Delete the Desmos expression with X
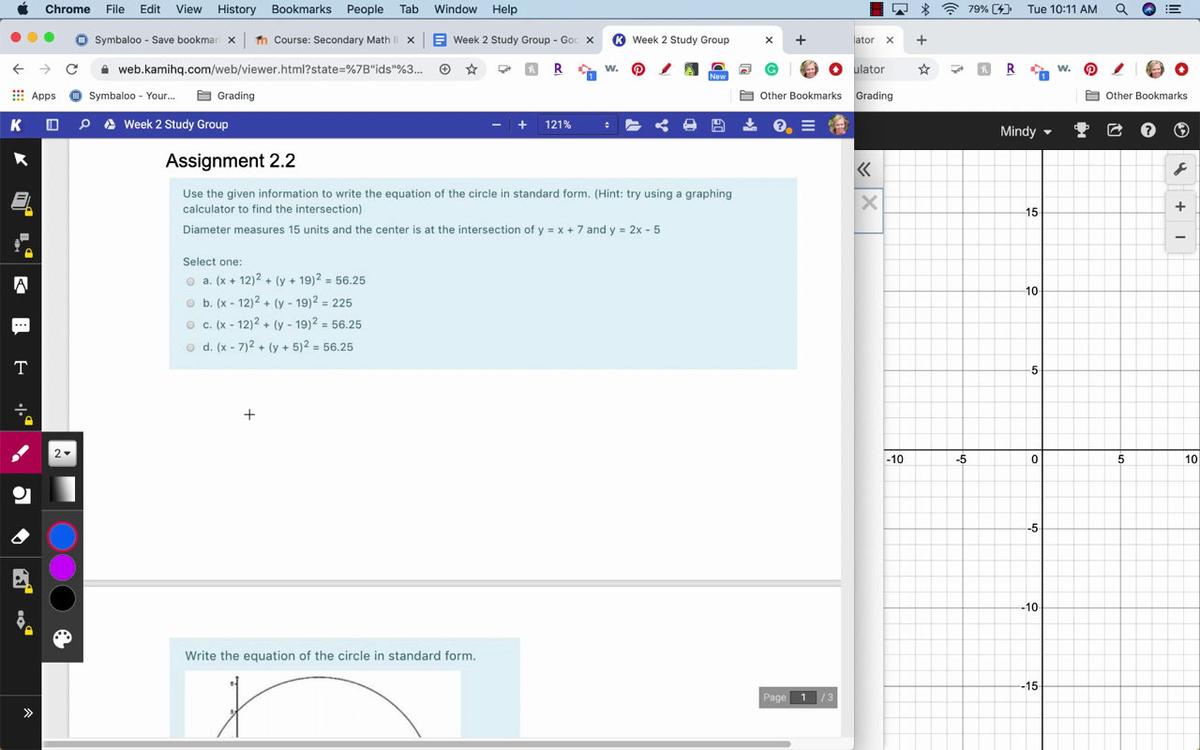 tap(869, 203)
